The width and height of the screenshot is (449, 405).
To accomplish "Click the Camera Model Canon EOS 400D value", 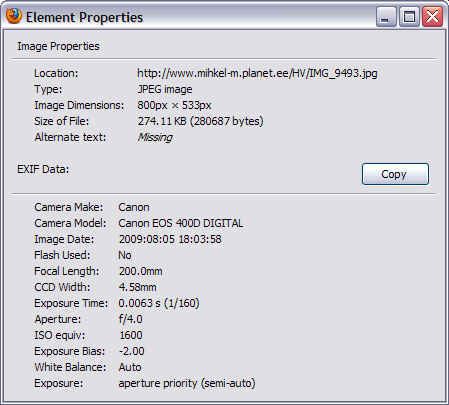I will [181, 223].
